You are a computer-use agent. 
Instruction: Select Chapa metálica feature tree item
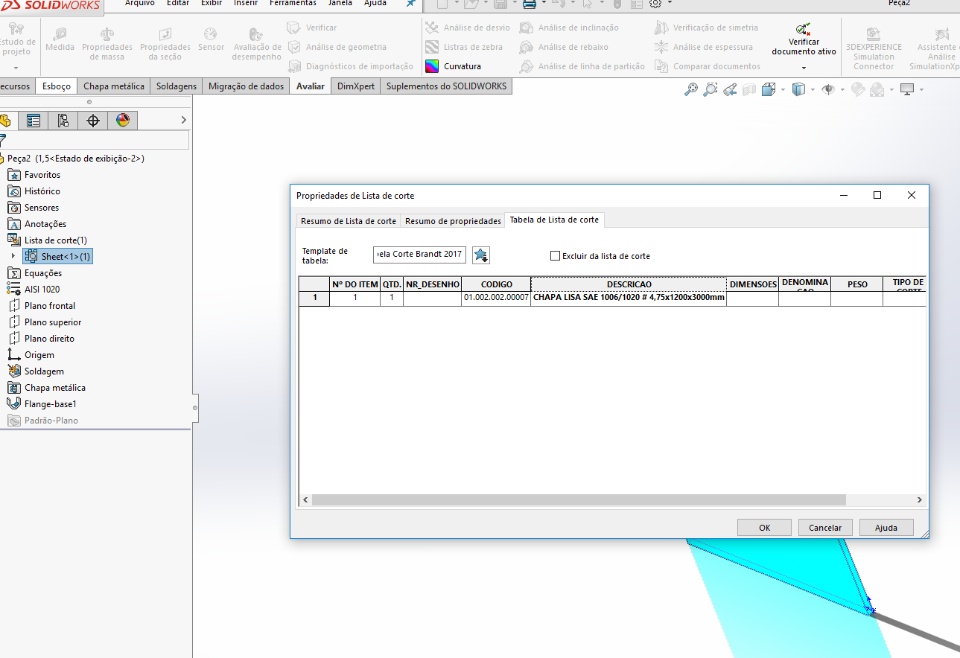click(x=47, y=387)
